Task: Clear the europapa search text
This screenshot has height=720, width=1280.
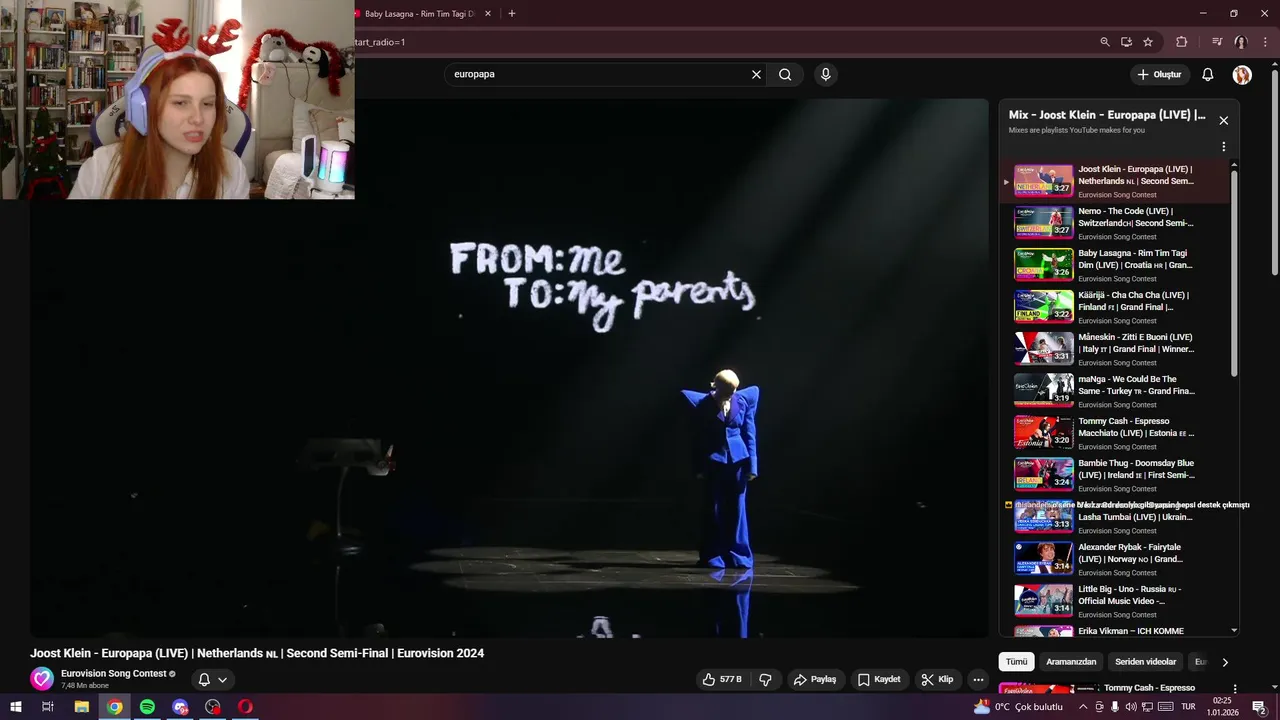Action: click(756, 74)
